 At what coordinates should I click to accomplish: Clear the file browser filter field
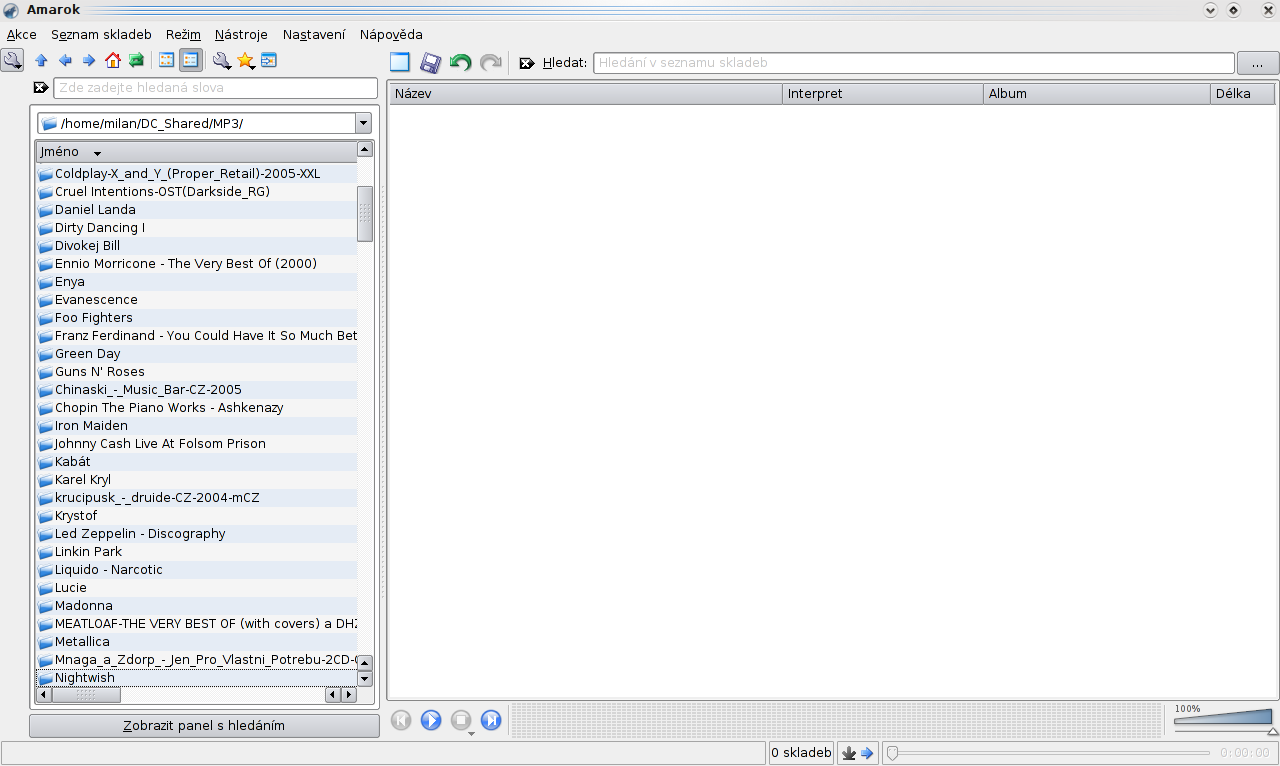(x=40, y=88)
